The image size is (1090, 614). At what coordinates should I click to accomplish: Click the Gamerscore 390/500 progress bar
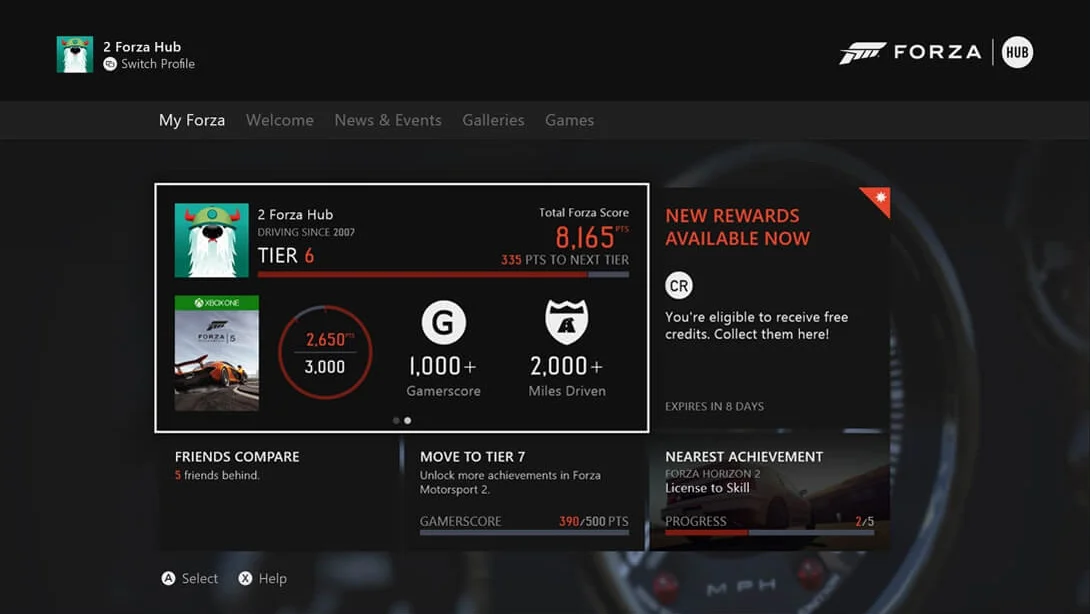pos(524,533)
